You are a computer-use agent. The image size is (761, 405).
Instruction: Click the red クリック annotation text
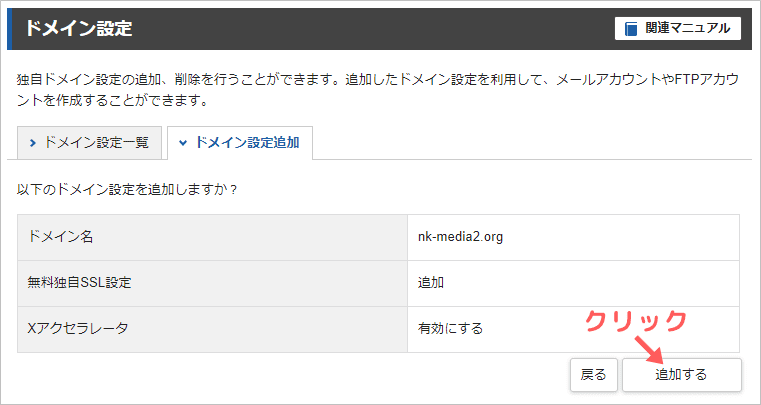click(x=636, y=320)
